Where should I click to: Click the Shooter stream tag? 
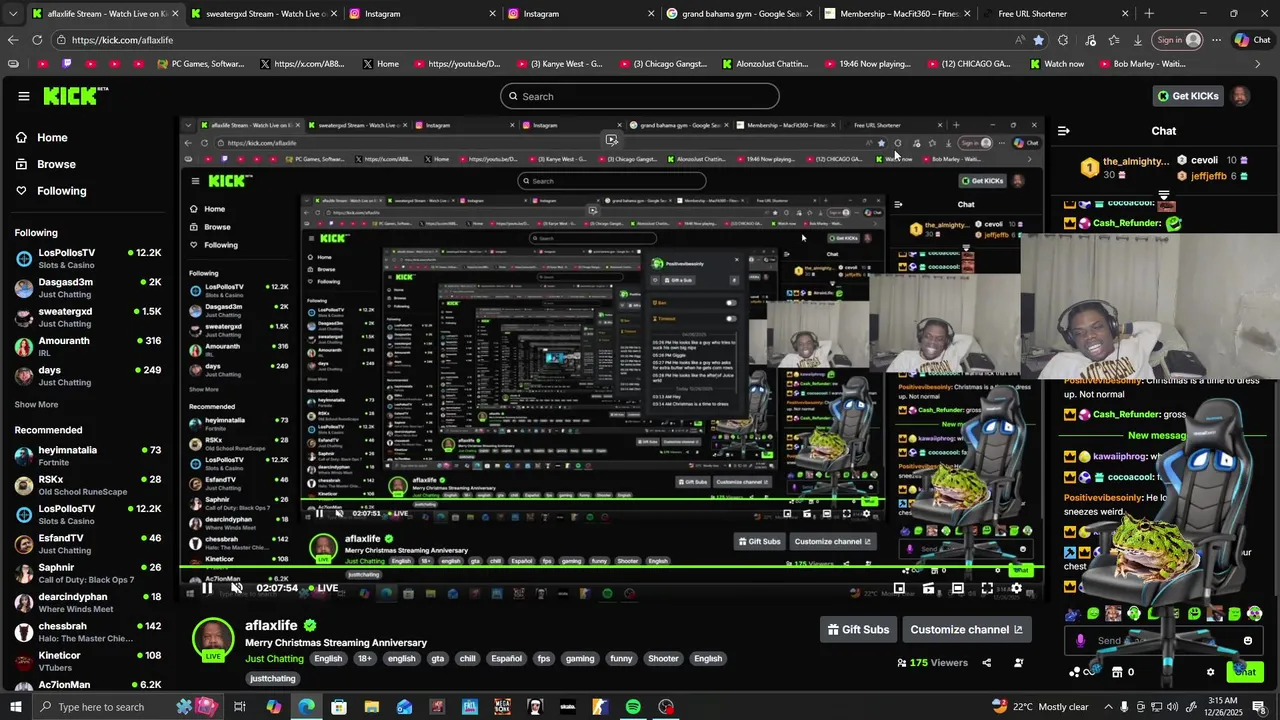coord(663,659)
